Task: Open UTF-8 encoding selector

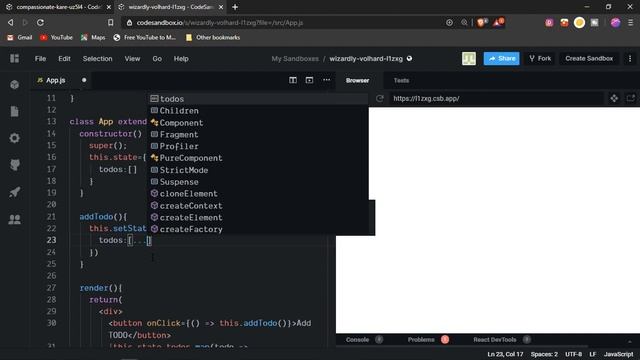Action: [x=573, y=354]
